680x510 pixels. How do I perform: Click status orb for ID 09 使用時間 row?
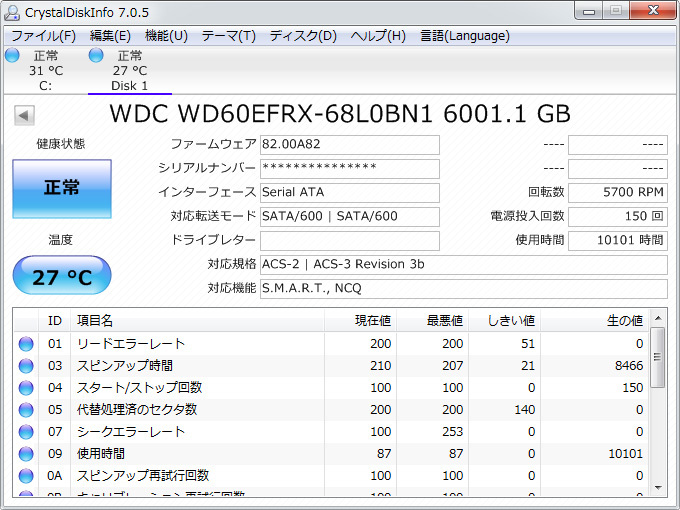[x=26, y=454]
